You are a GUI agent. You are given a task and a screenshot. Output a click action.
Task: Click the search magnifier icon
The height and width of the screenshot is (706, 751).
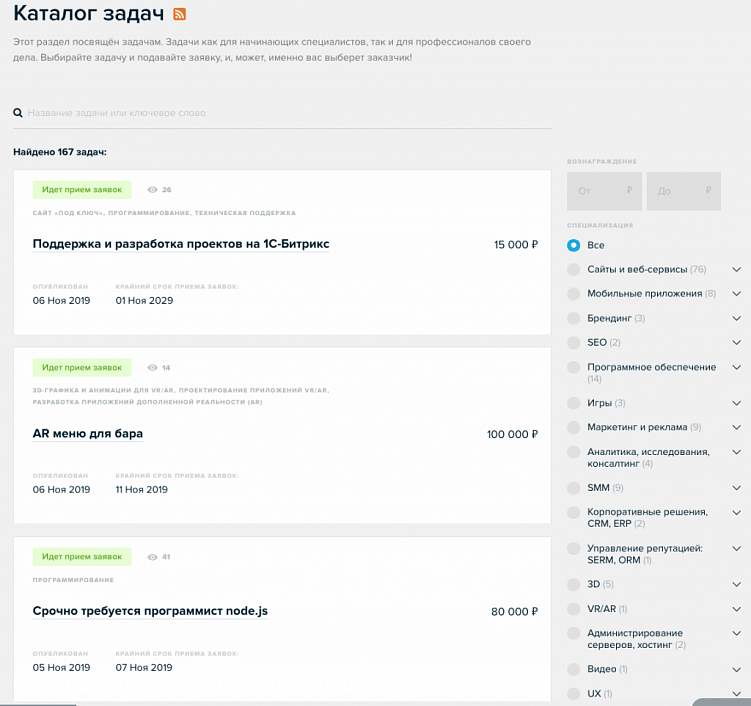[18, 113]
